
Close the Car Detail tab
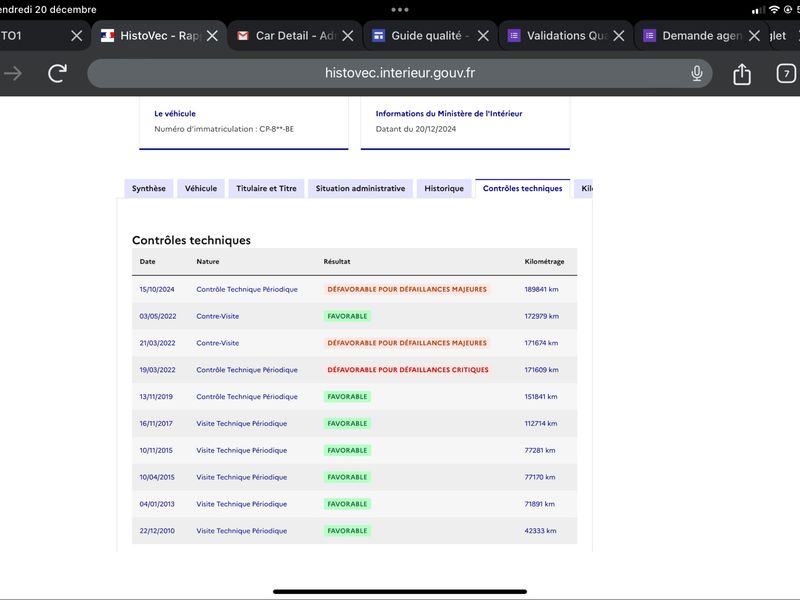(x=348, y=36)
